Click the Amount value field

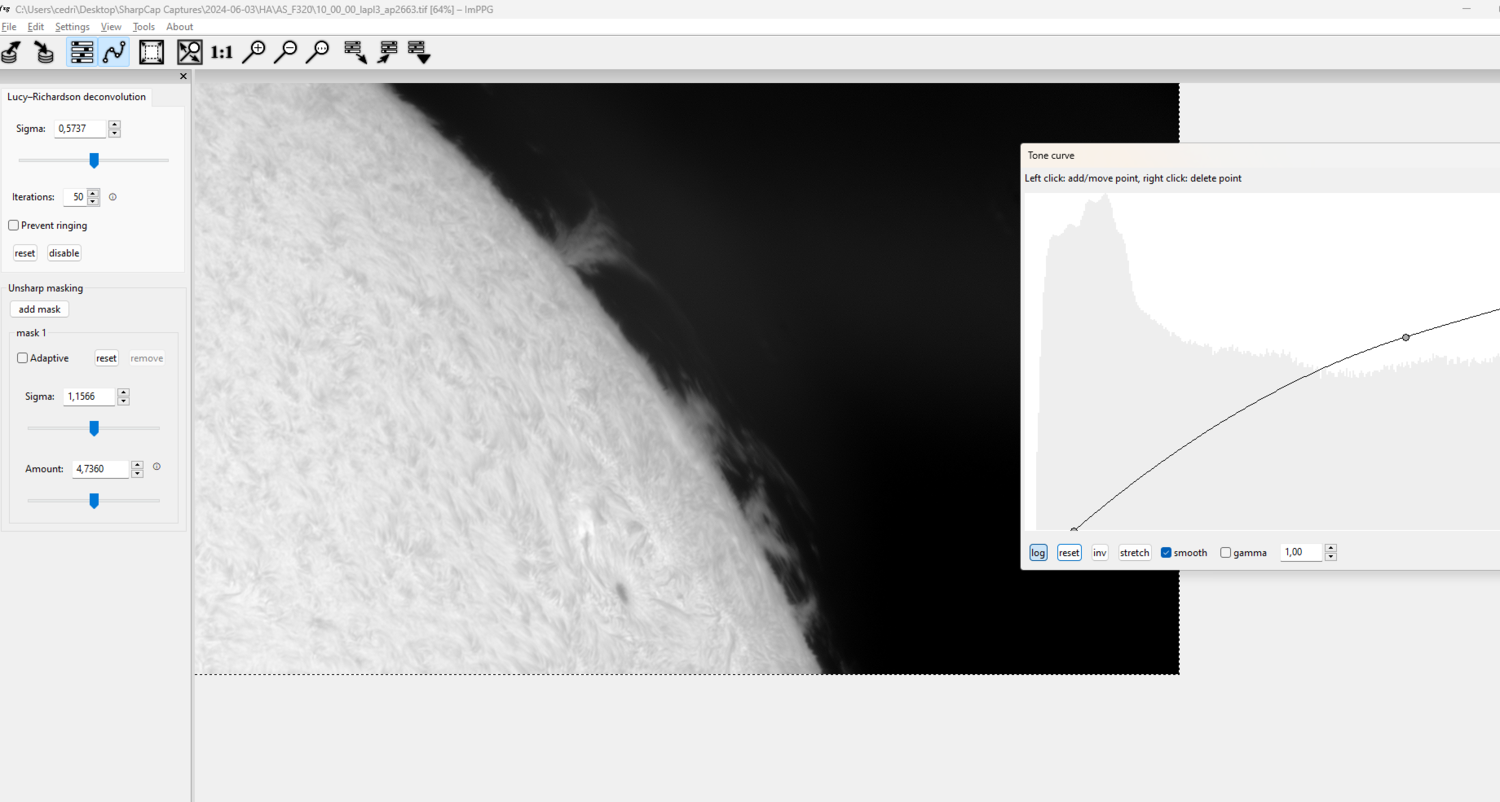tap(101, 469)
